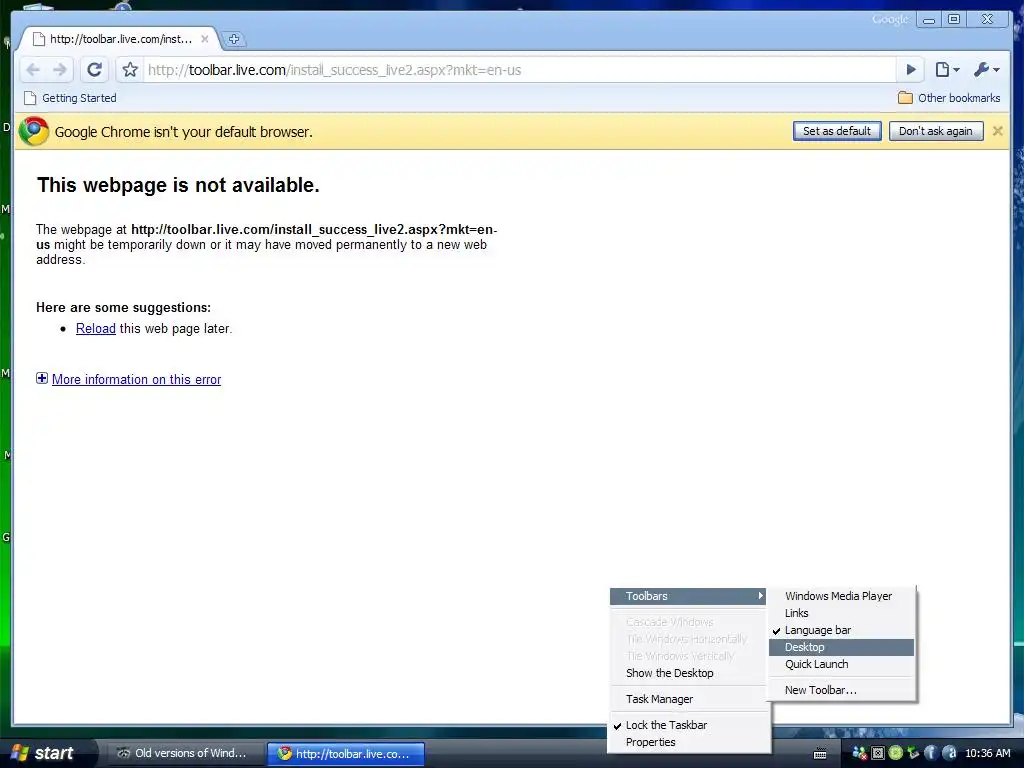The image size is (1024, 768).
Task: Enable the Quick Launch toolbar
Action: [841, 664]
